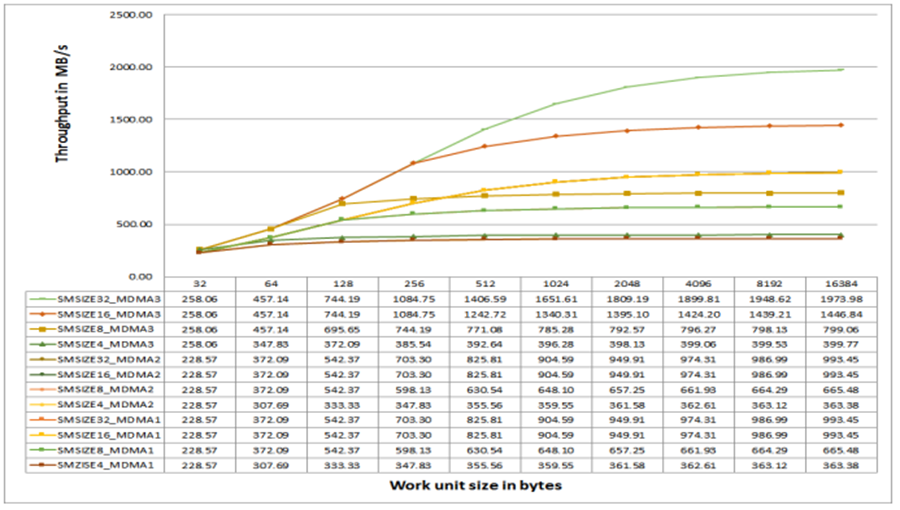Click the 1899.81 table cell
The width and height of the screenshot is (900, 510).
coord(699,299)
